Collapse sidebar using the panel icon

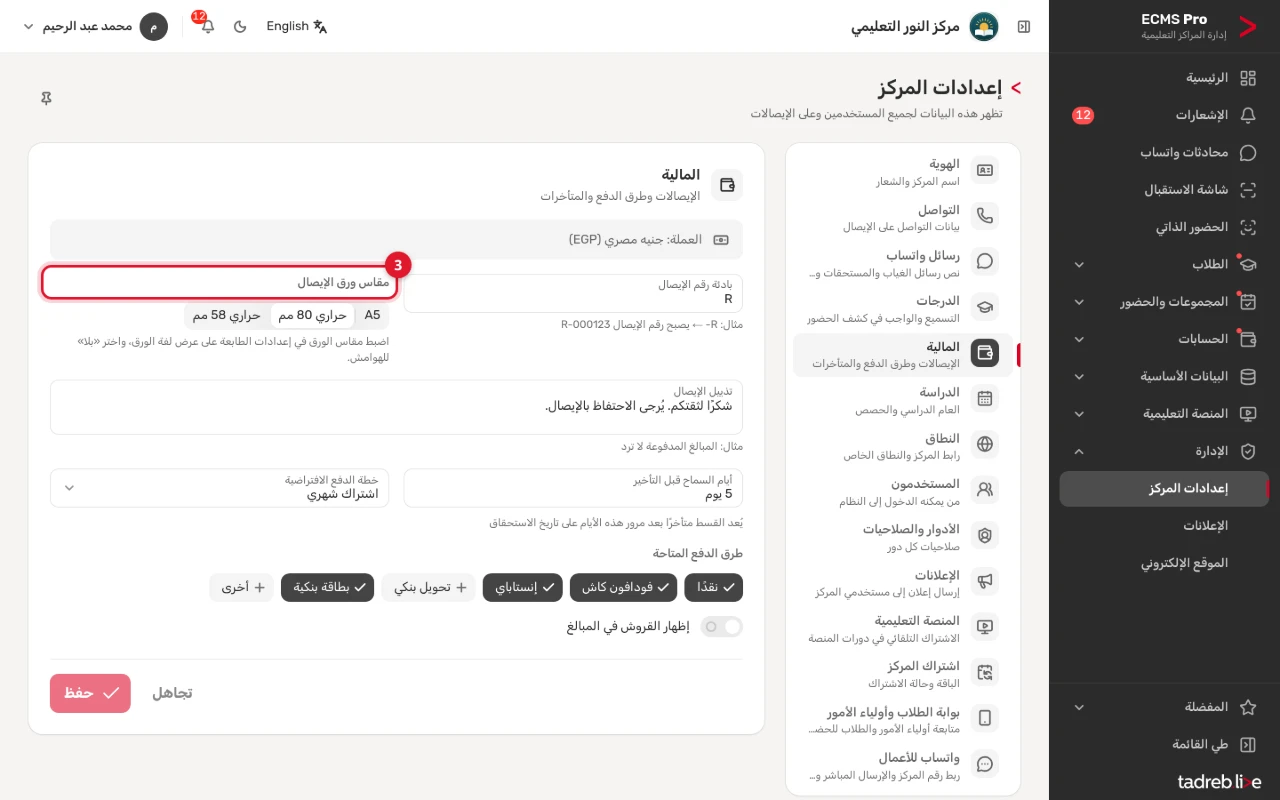point(1023,26)
